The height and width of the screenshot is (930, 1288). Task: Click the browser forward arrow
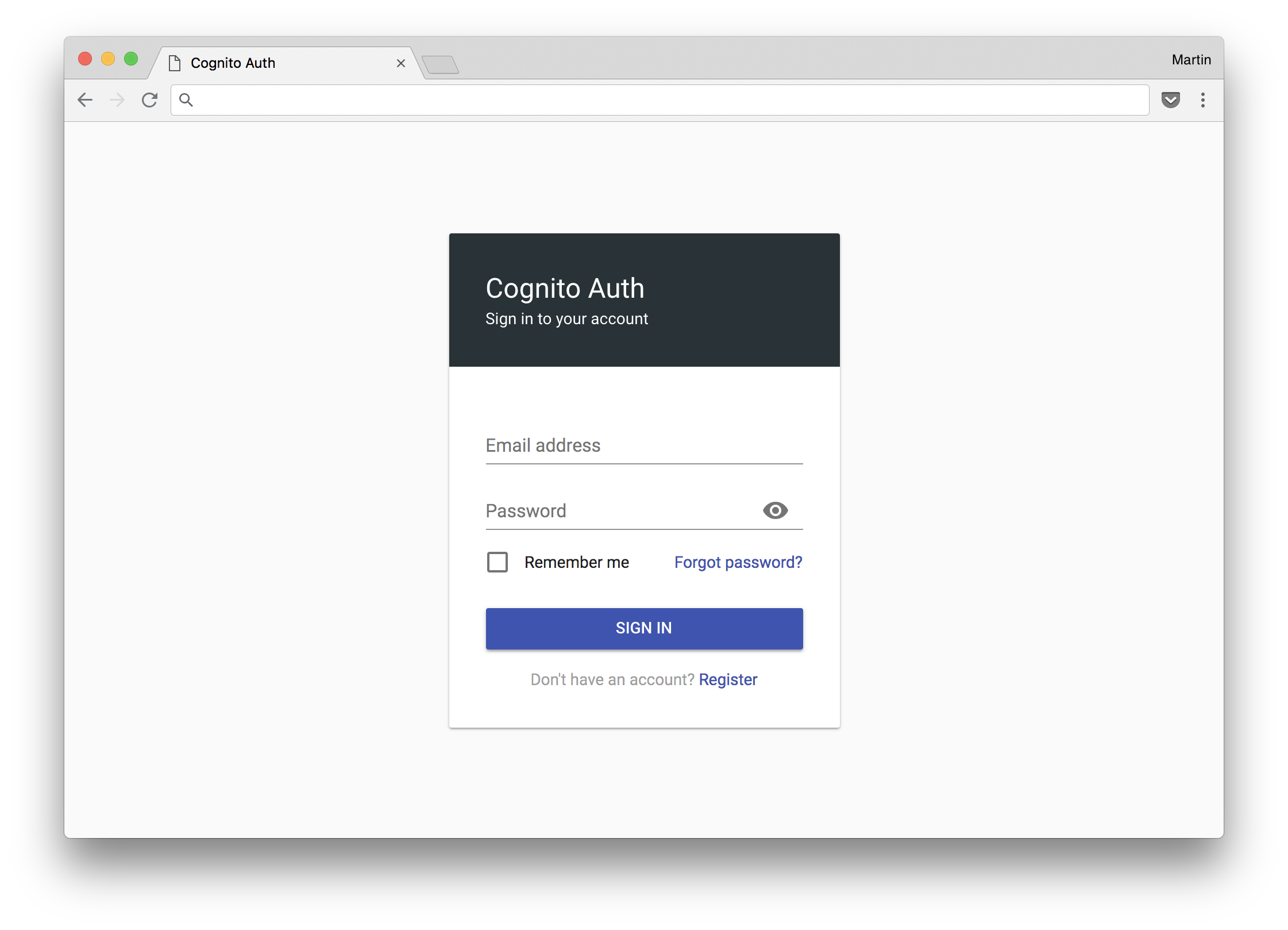pyautogui.click(x=117, y=100)
